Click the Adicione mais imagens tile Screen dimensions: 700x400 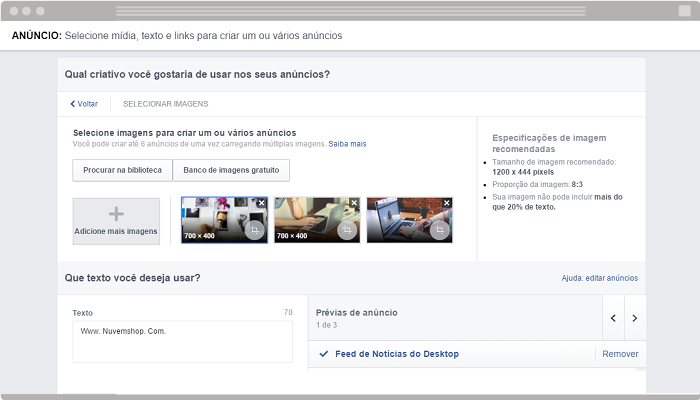(116, 221)
